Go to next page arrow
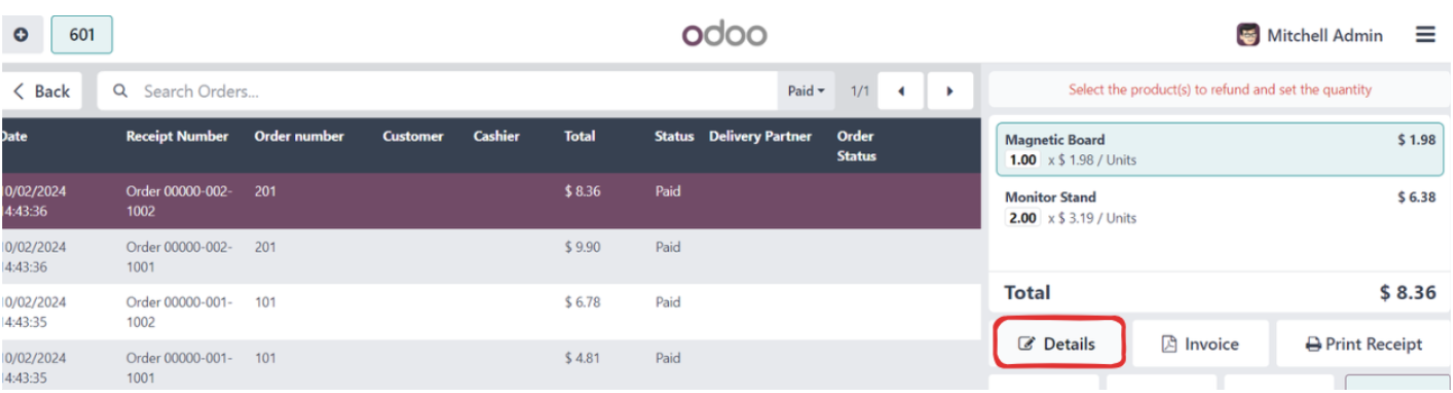The image size is (1453, 393). tap(950, 91)
